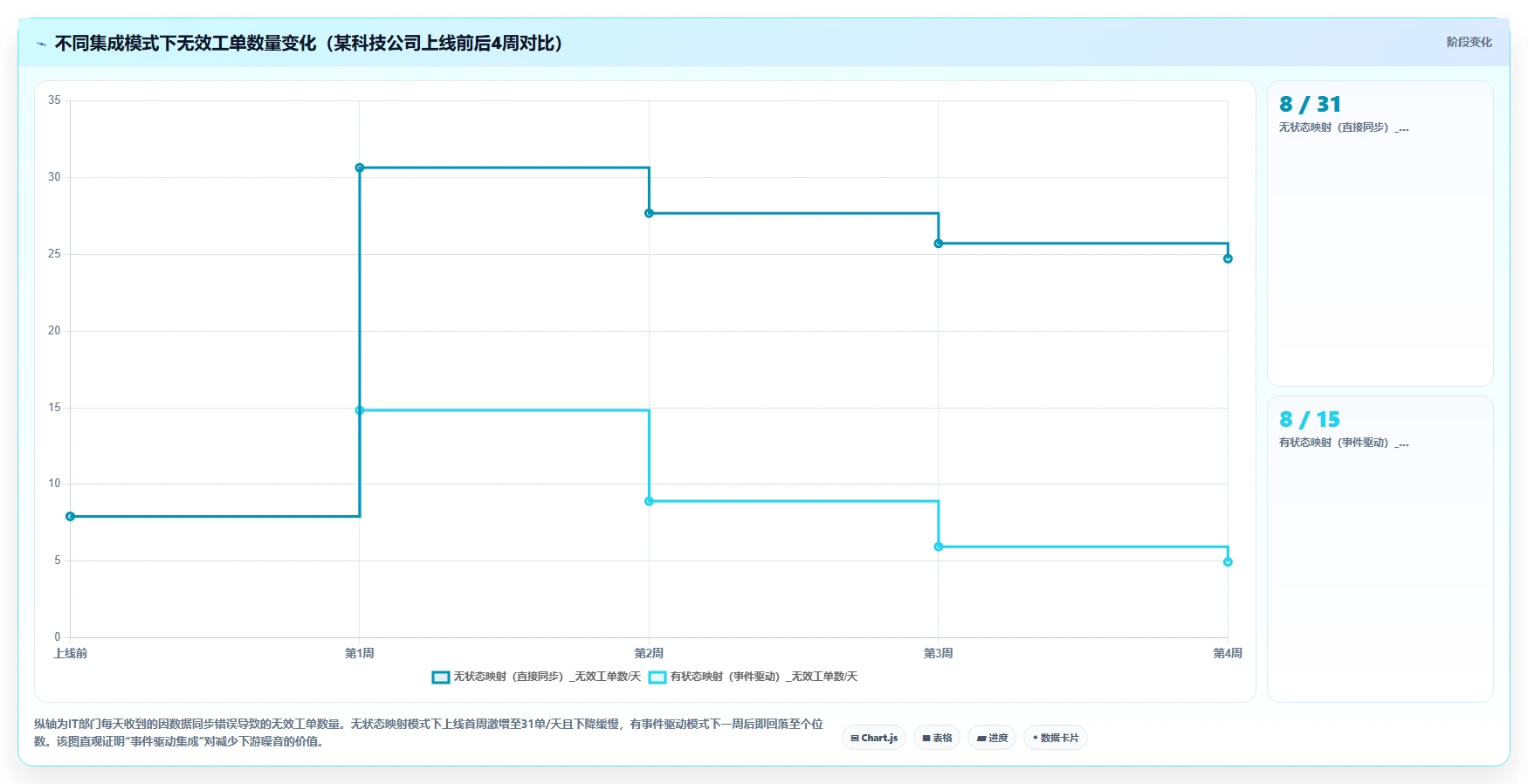This screenshot has width=1528, height=784.
Task: Click the 8 / 31 card value
Action: pos(1310,105)
